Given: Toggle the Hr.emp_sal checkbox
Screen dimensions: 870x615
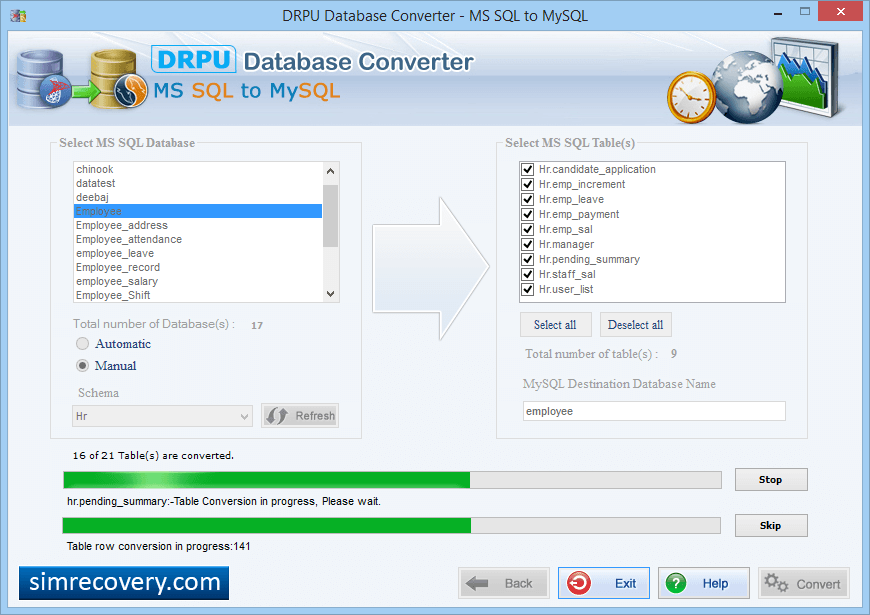Looking at the screenshot, I should point(527,229).
